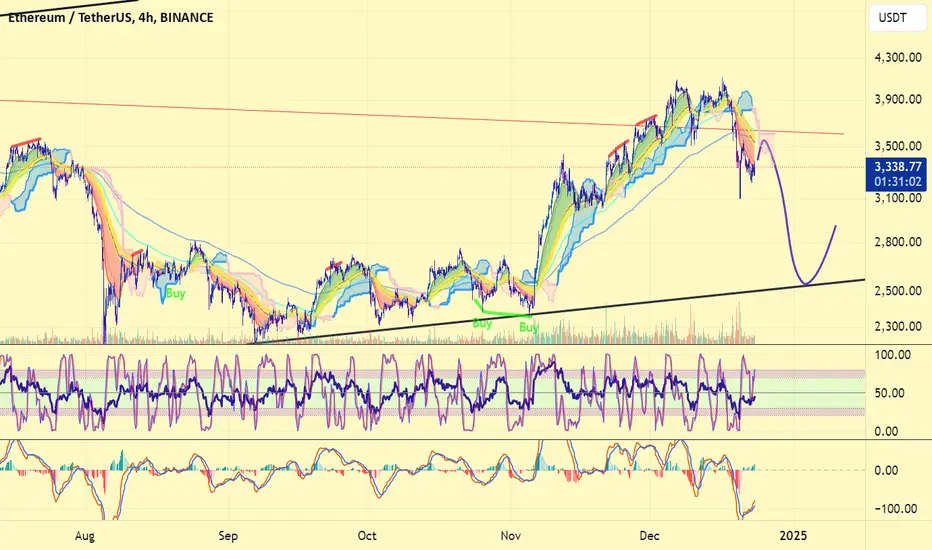Viewport: 932px width, 550px height.
Task: Click the 2,800.00 price axis label
Action: 898,242
